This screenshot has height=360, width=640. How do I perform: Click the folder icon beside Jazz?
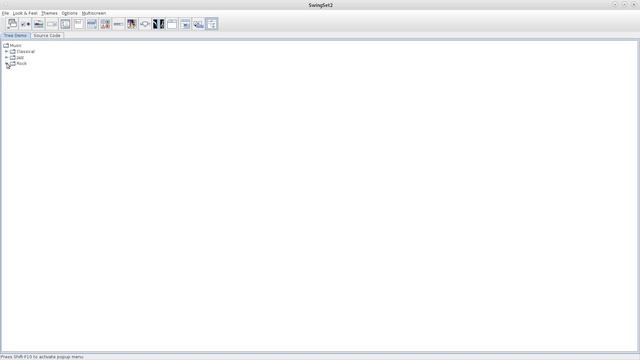click(13, 58)
